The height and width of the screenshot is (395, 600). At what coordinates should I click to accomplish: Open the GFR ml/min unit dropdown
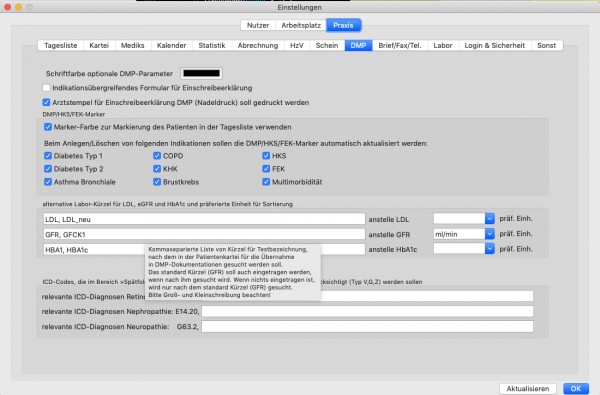(x=489, y=234)
